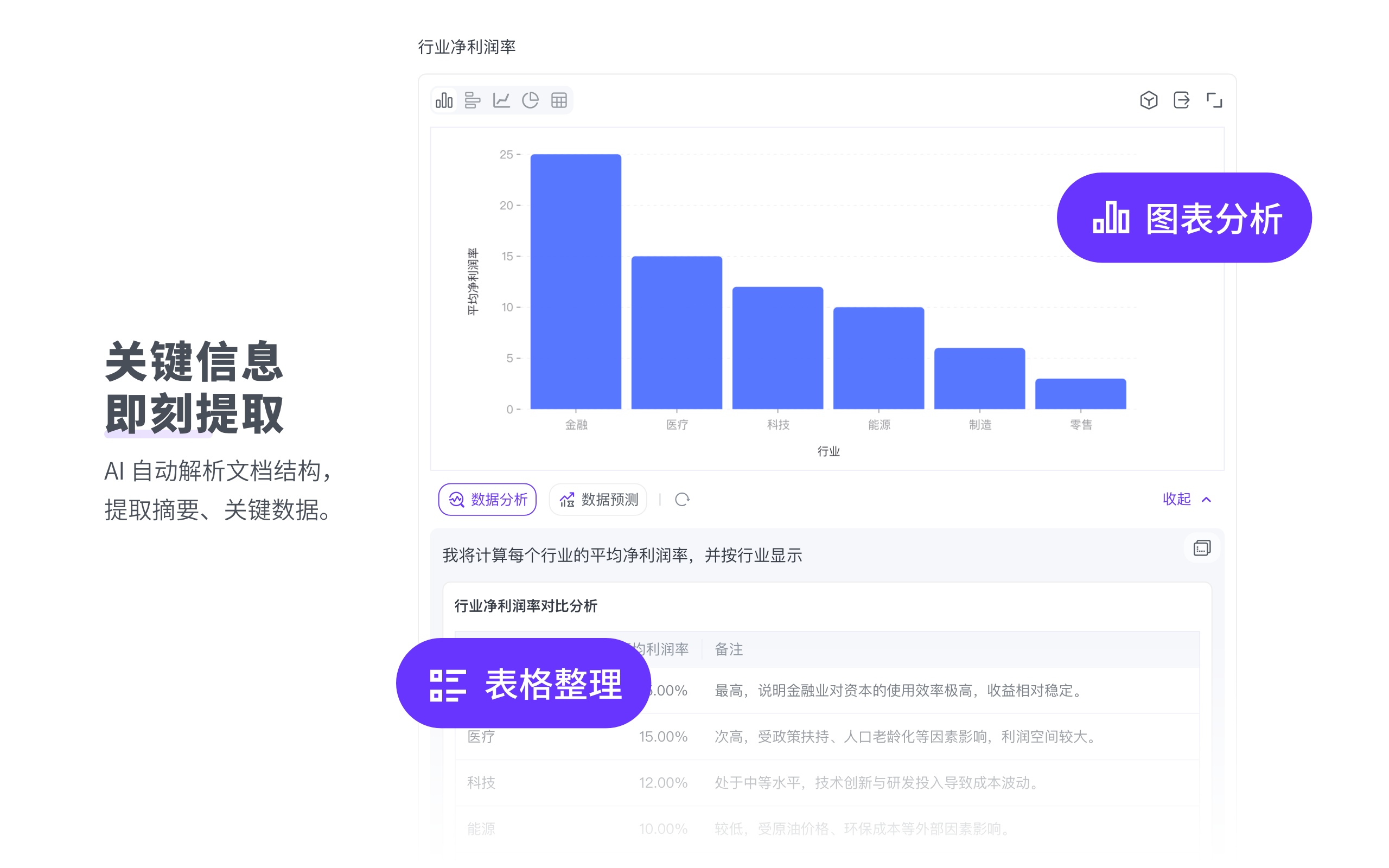Click the cube icon in chart toolbar

[x=1149, y=100]
